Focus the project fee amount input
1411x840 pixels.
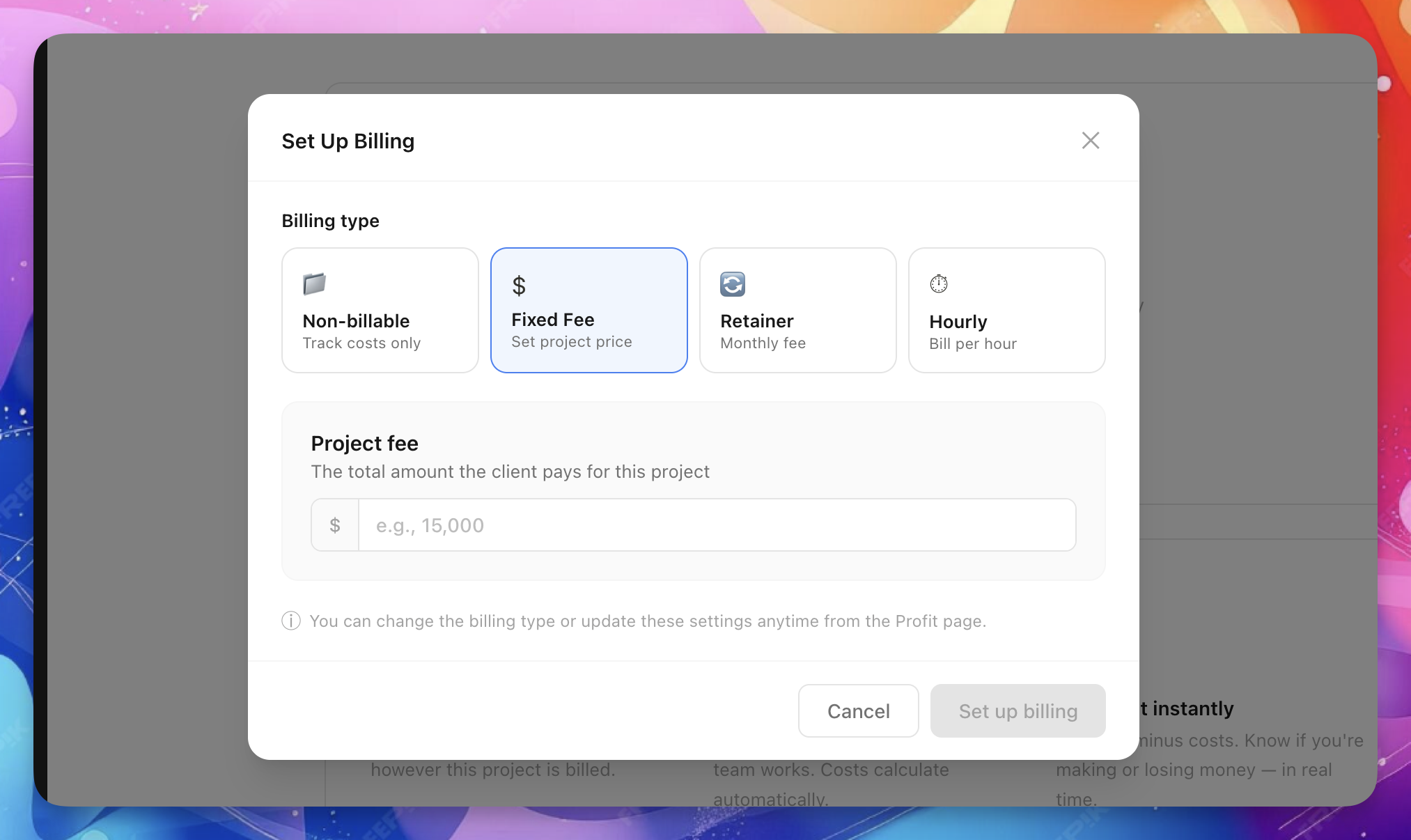(716, 525)
